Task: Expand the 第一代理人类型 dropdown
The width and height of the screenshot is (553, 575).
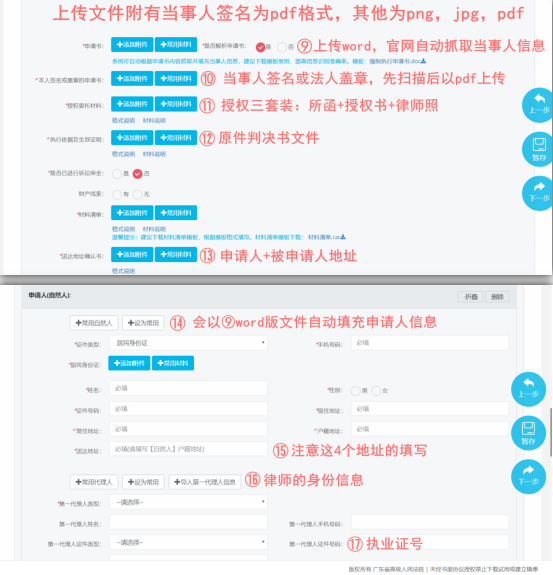Action: (x=188, y=502)
